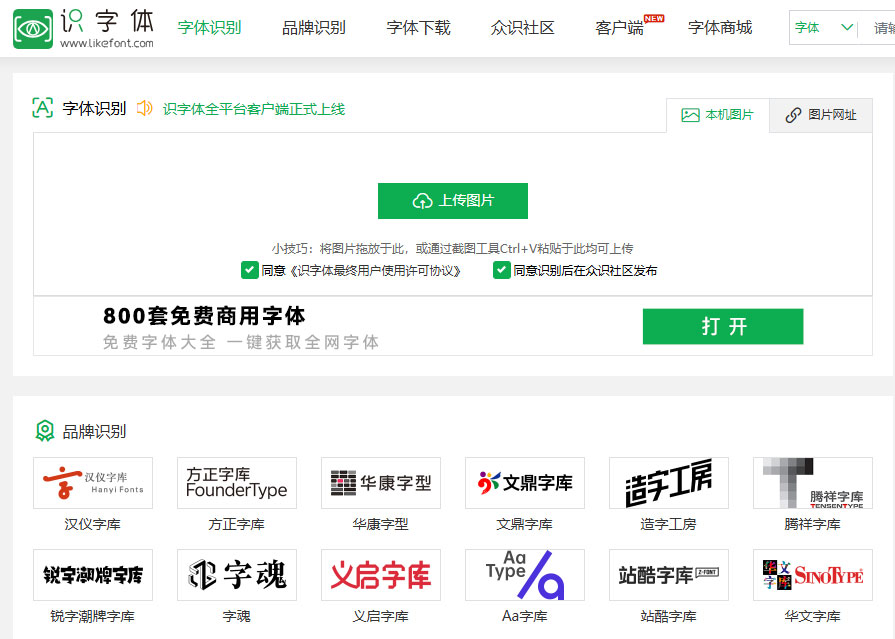
Task: Open the 站酷字库 brand logo
Action: click(669, 575)
